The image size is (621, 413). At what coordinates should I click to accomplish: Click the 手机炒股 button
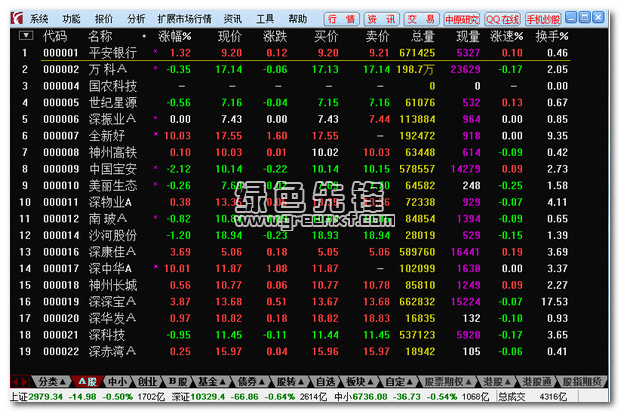pos(543,19)
